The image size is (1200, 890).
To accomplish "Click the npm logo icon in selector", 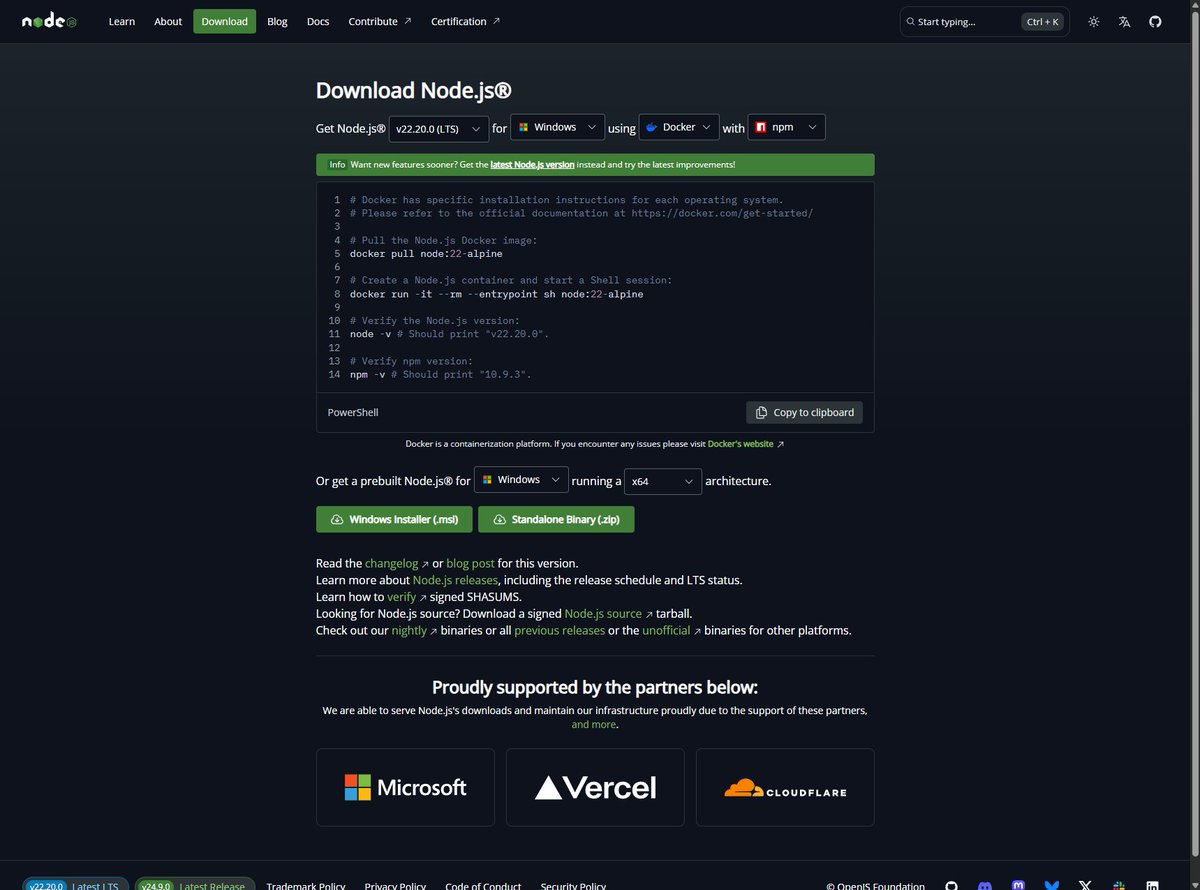I will click(x=761, y=128).
